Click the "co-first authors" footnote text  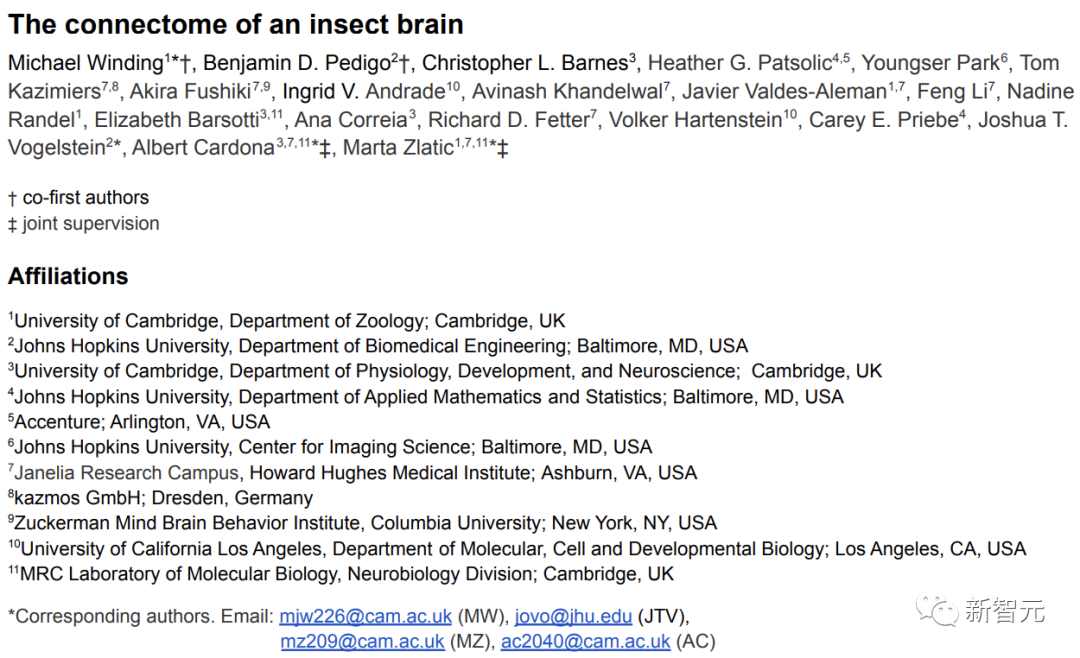pyautogui.click(x=85, y=197)
